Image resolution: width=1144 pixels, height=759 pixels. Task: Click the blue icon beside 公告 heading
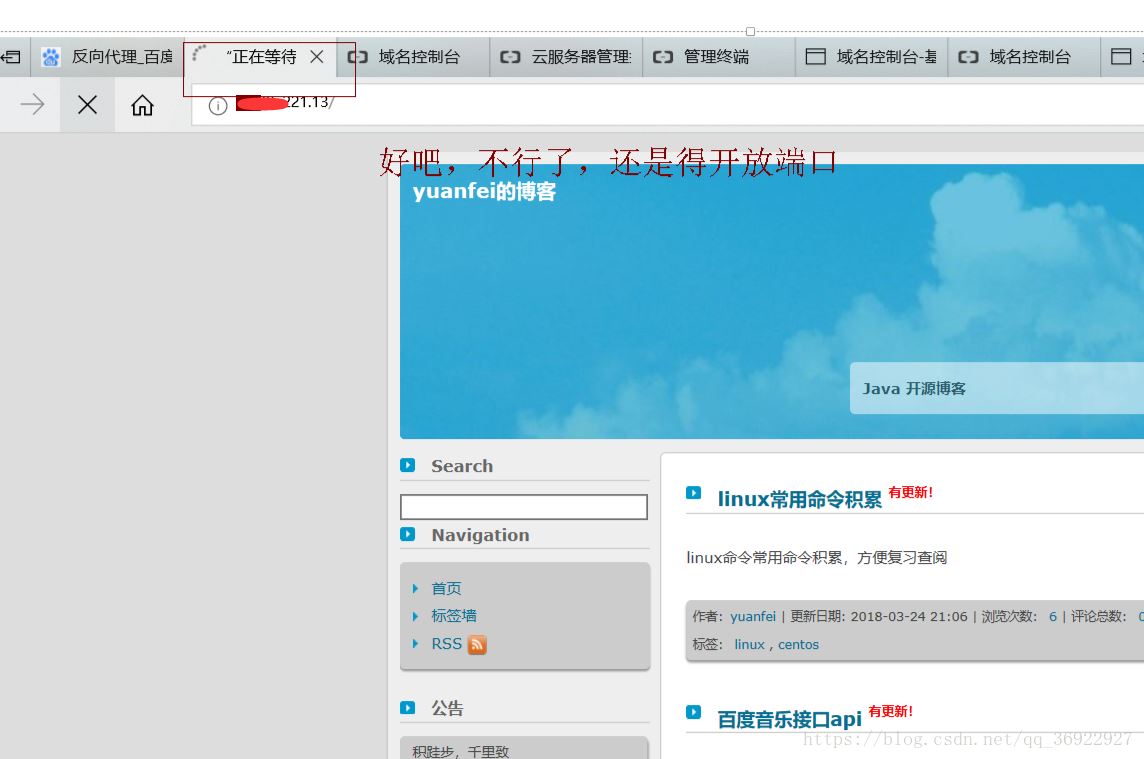point(408,707)
